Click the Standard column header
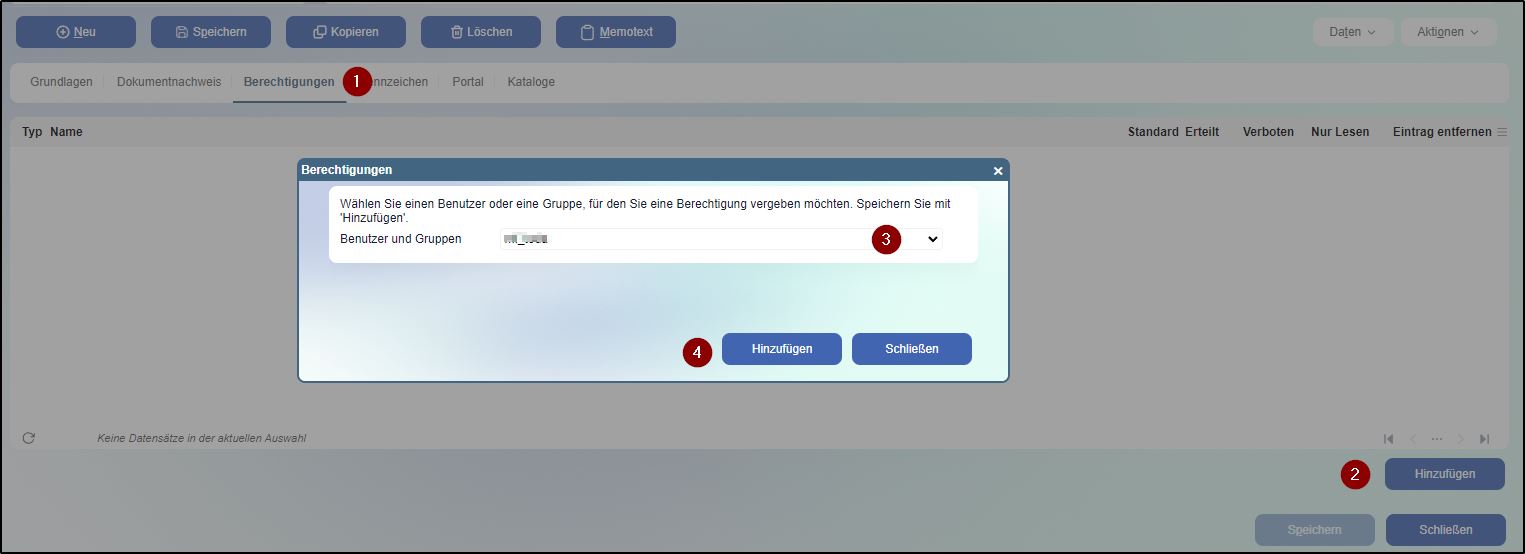Viewport: 1525px width, 554px height. tap(1153, 132)
